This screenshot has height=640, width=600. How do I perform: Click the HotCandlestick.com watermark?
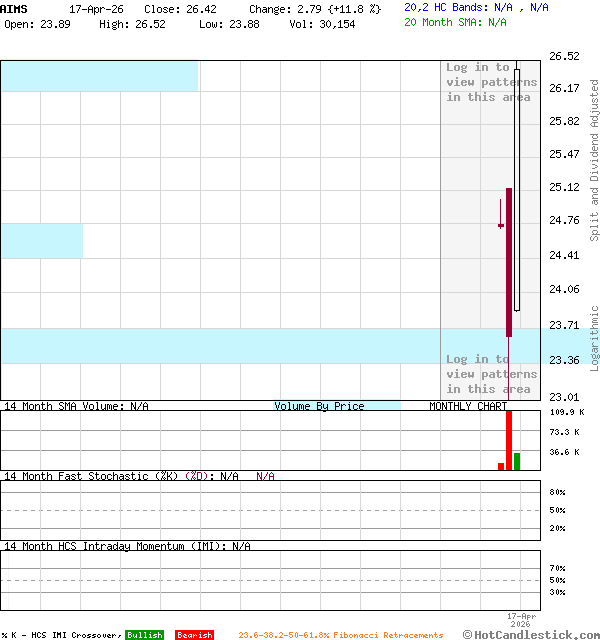531,634
